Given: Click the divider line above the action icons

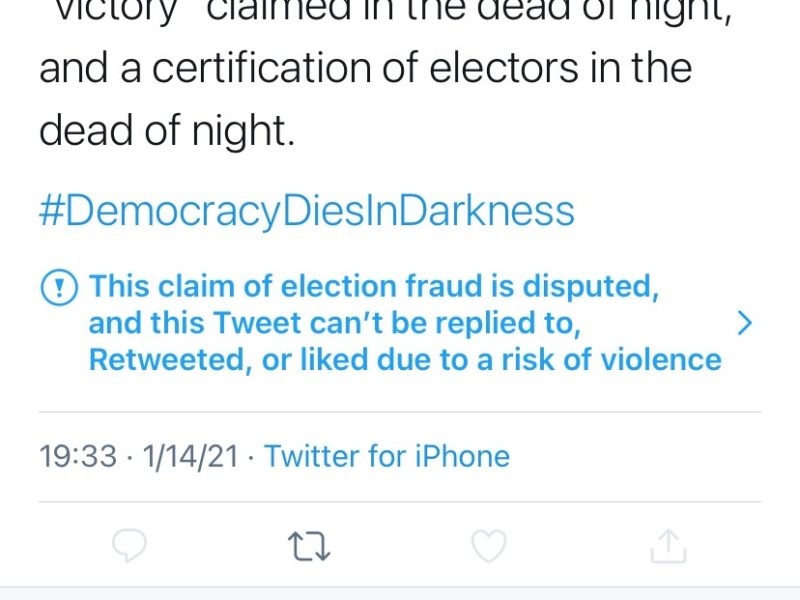Looking at the screenshot, I should coord(400,502).
